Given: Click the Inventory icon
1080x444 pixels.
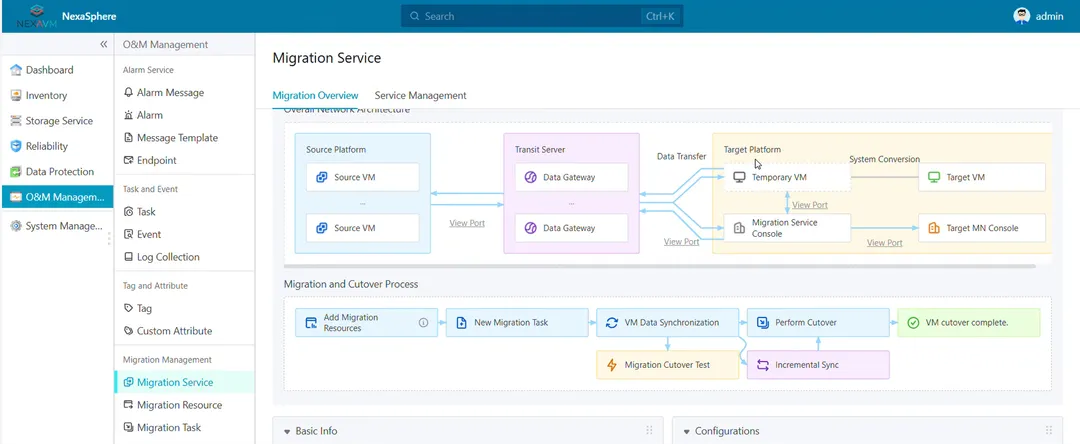Looking at the screenshot, I should 16,96.
